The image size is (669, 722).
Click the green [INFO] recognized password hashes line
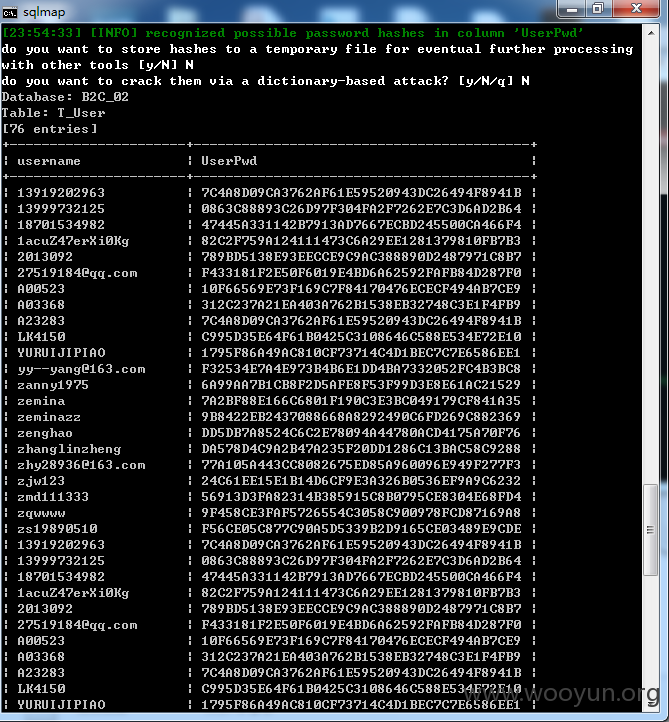(x=293, y=33)
